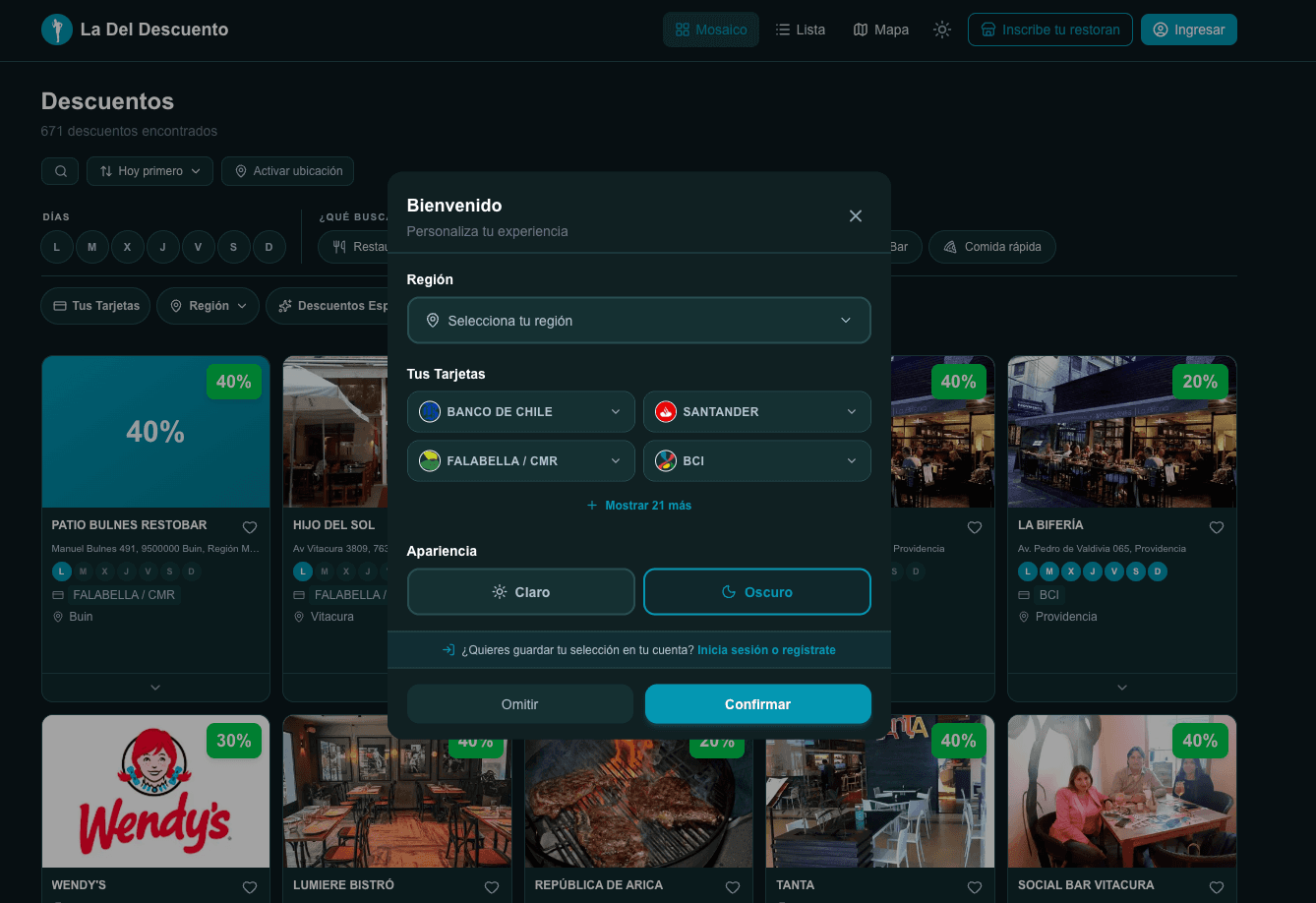Favorite Lumiere Bistró with heart icon

492,887
